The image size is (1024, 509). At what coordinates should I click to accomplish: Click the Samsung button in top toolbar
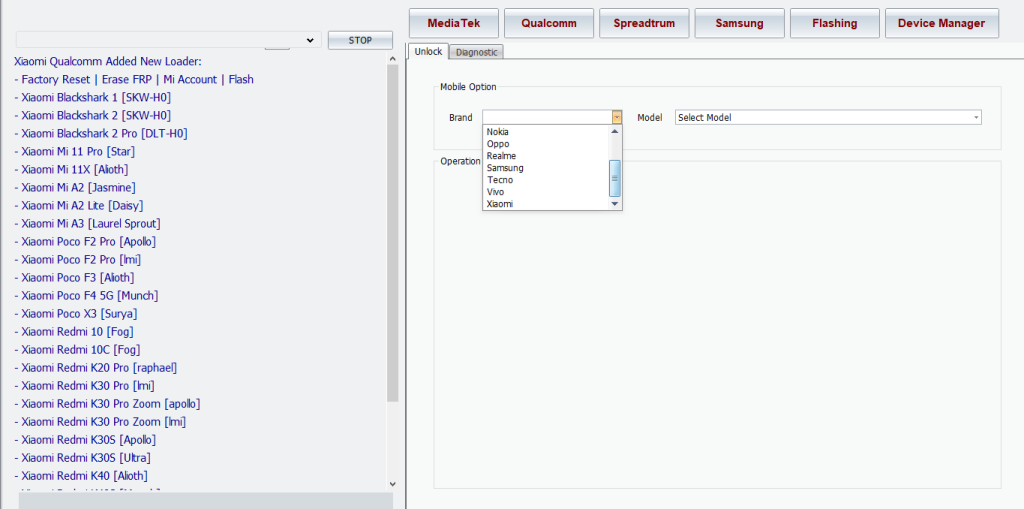[x=739, y=23]
